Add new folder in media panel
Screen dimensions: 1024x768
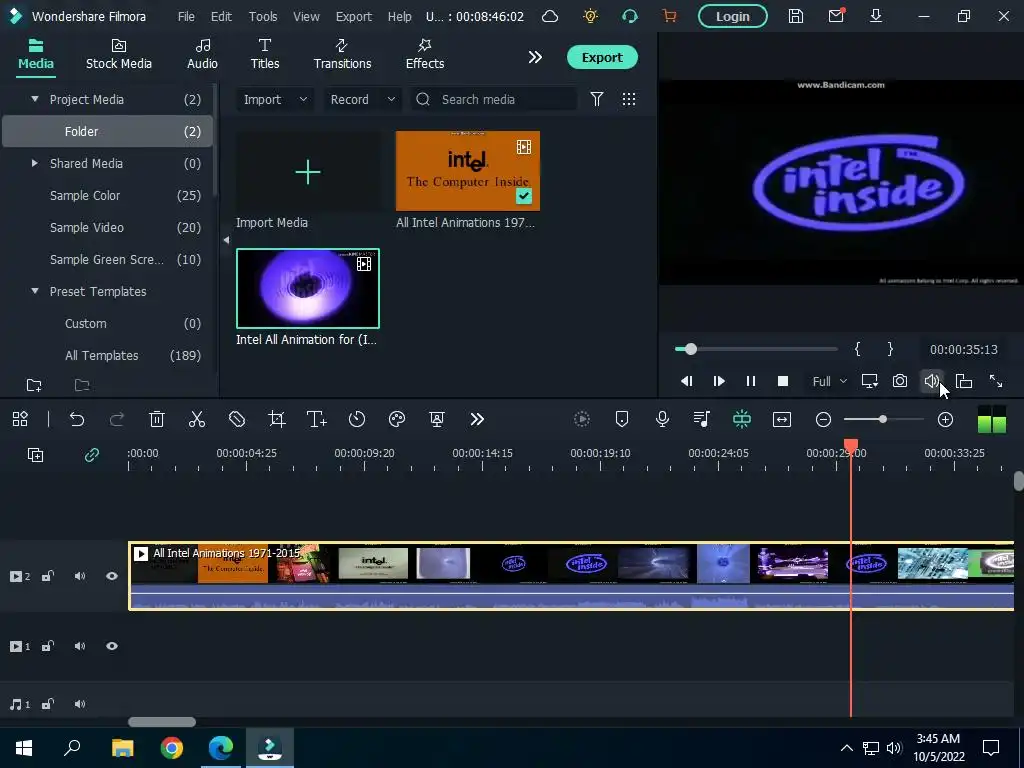tap(34, 385)
